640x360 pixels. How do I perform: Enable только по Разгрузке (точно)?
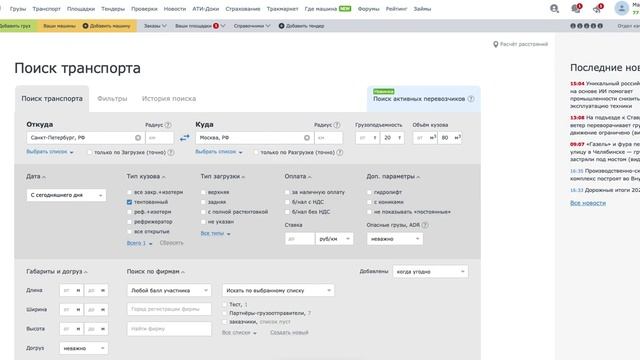pyautogui.click(x=256, y=152)
